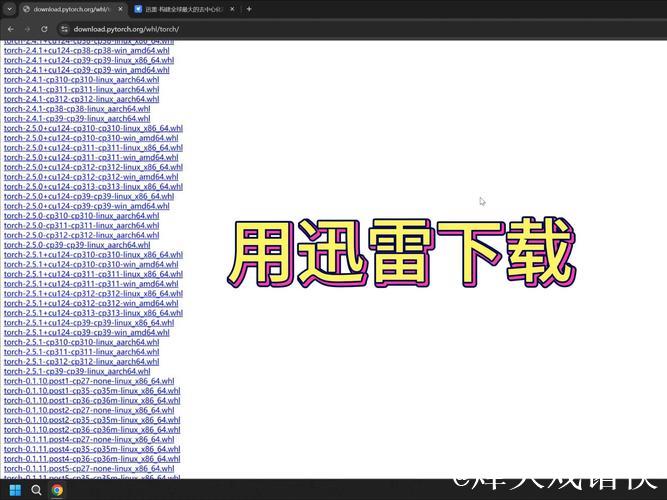Viewport: 667px width, 500px height.
Task: Open torch-2.4.1-cp310-cp310-linux_aarch64.whl link
Action: tap(82, 80)
